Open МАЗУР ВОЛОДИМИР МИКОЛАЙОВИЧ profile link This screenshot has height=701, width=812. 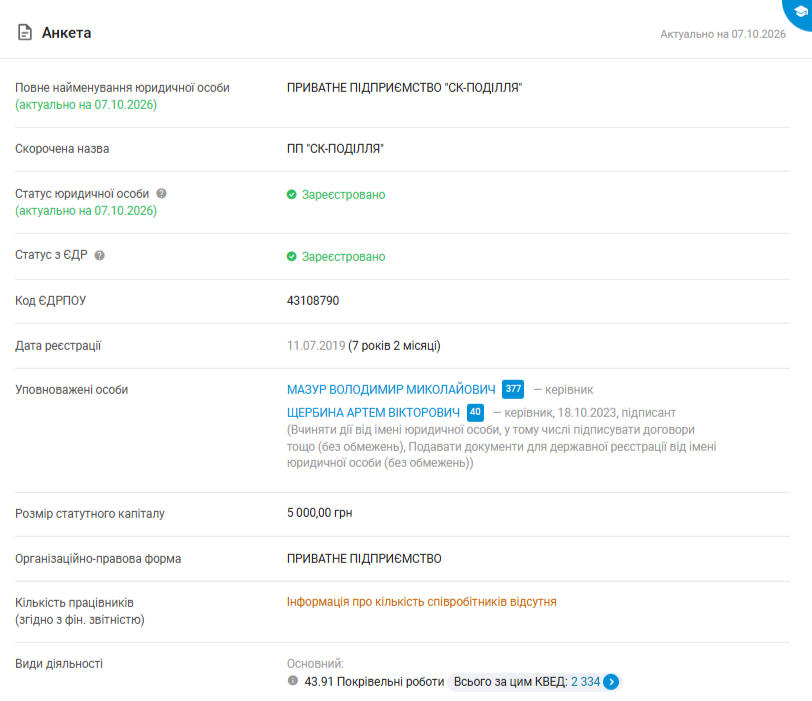tap(391, 389)
